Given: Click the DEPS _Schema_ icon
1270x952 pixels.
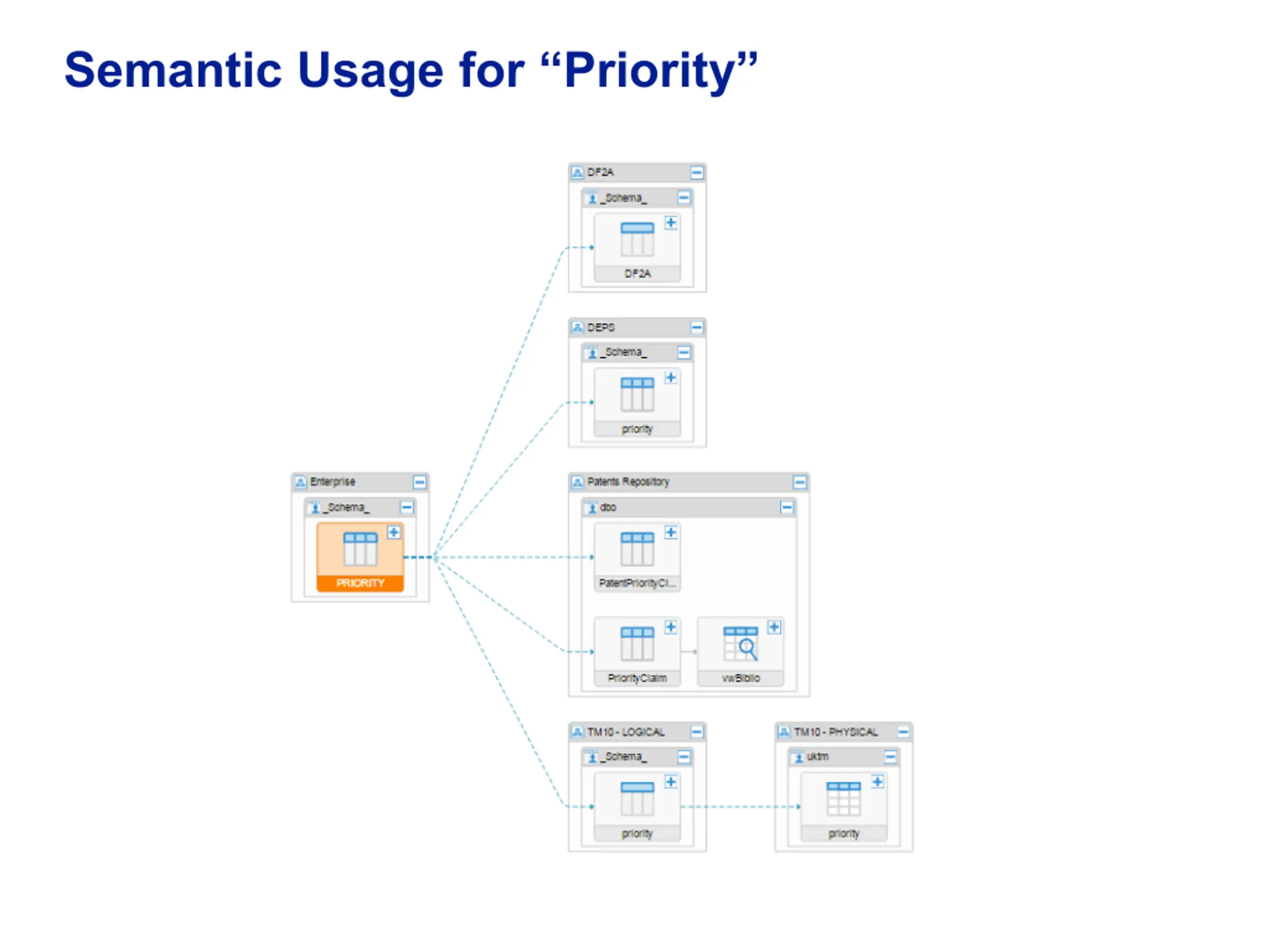Looking at the screenshot, I should click(x=591, y=353).
